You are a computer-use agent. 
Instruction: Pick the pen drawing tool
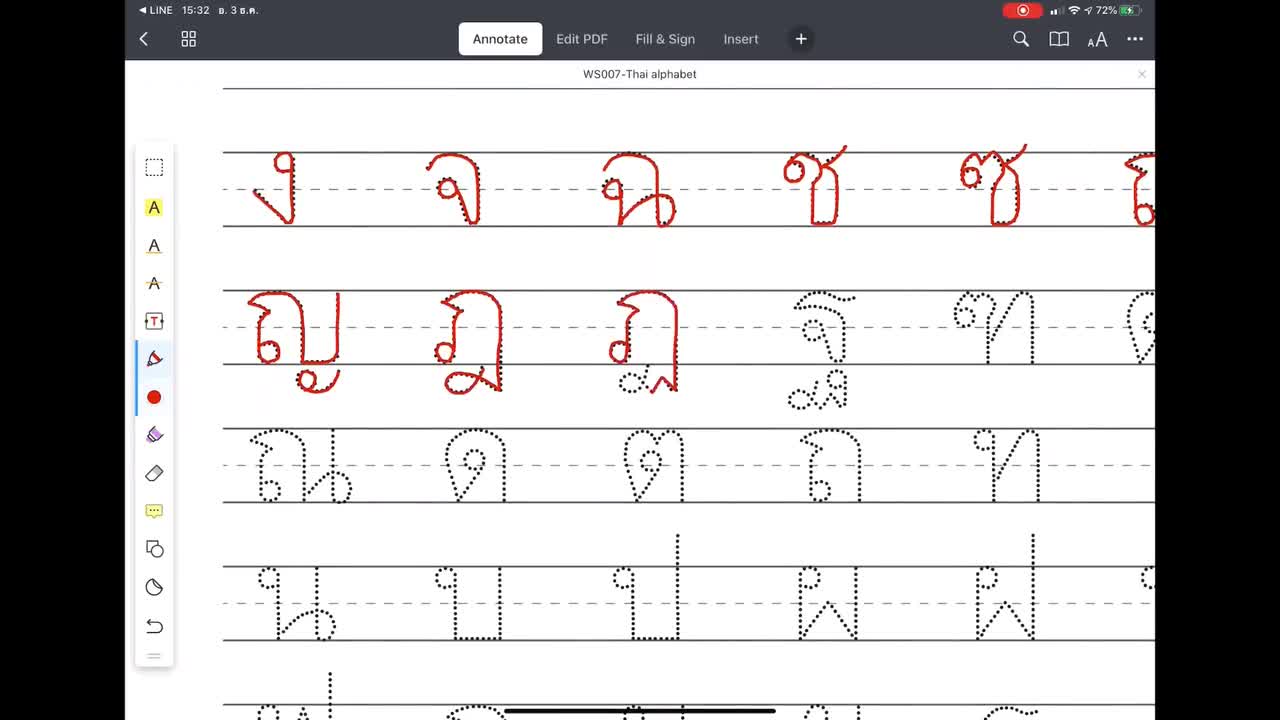pyautogui.click(x=154, y=358)
